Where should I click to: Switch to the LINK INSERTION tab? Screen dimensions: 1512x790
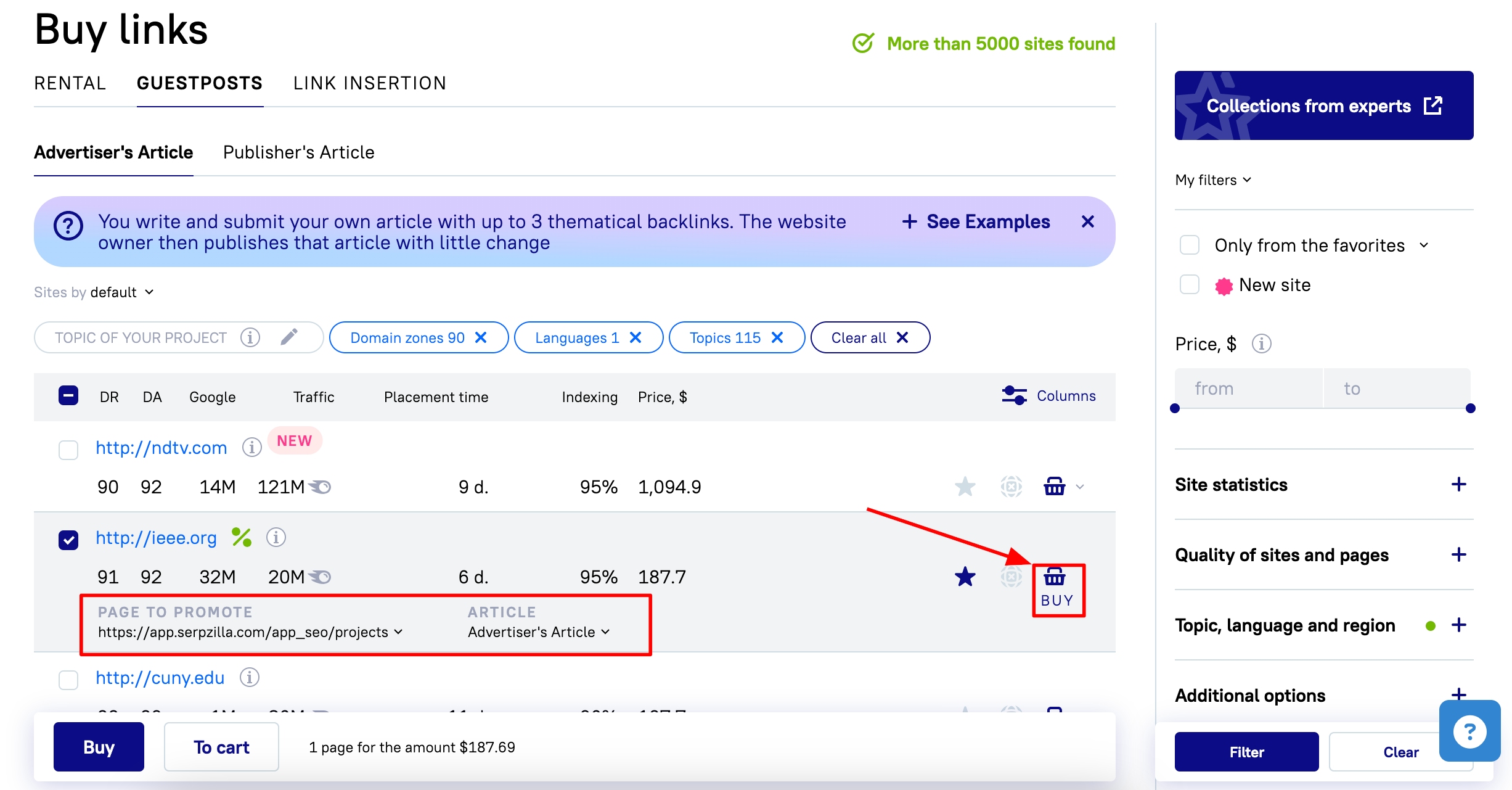[x=370, y=83]
